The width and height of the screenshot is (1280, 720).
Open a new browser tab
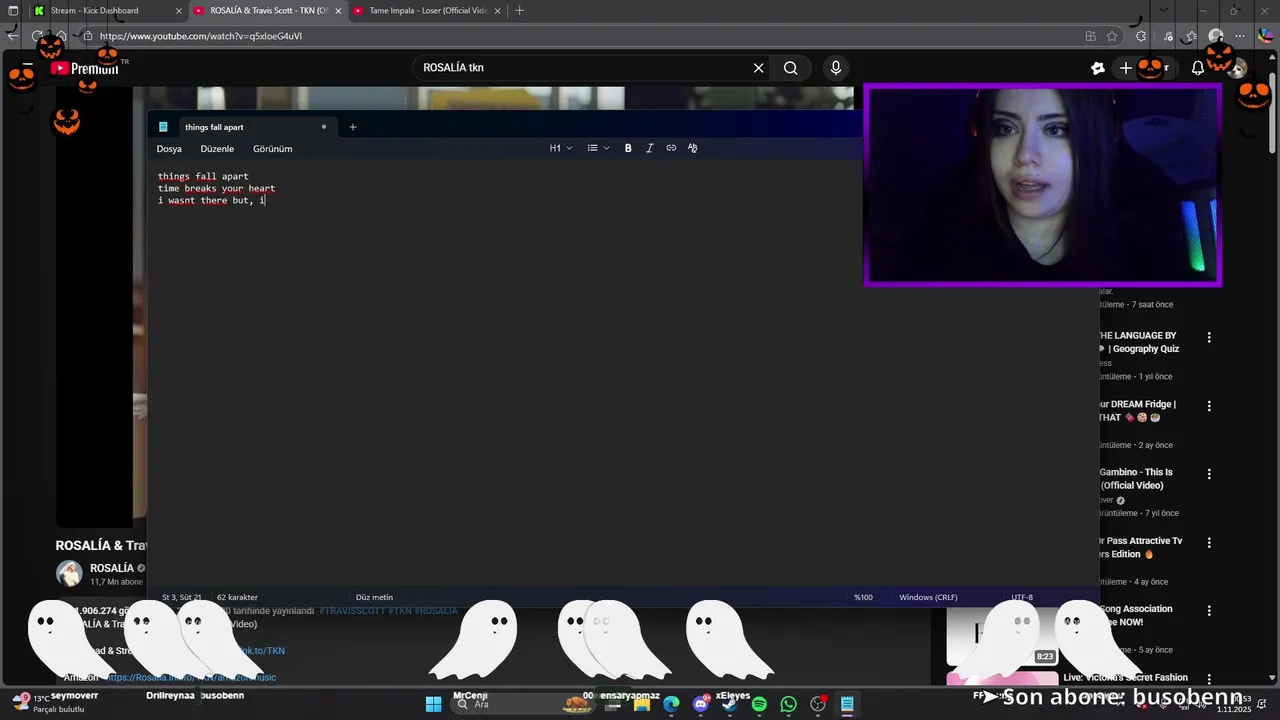coord(519,11)
